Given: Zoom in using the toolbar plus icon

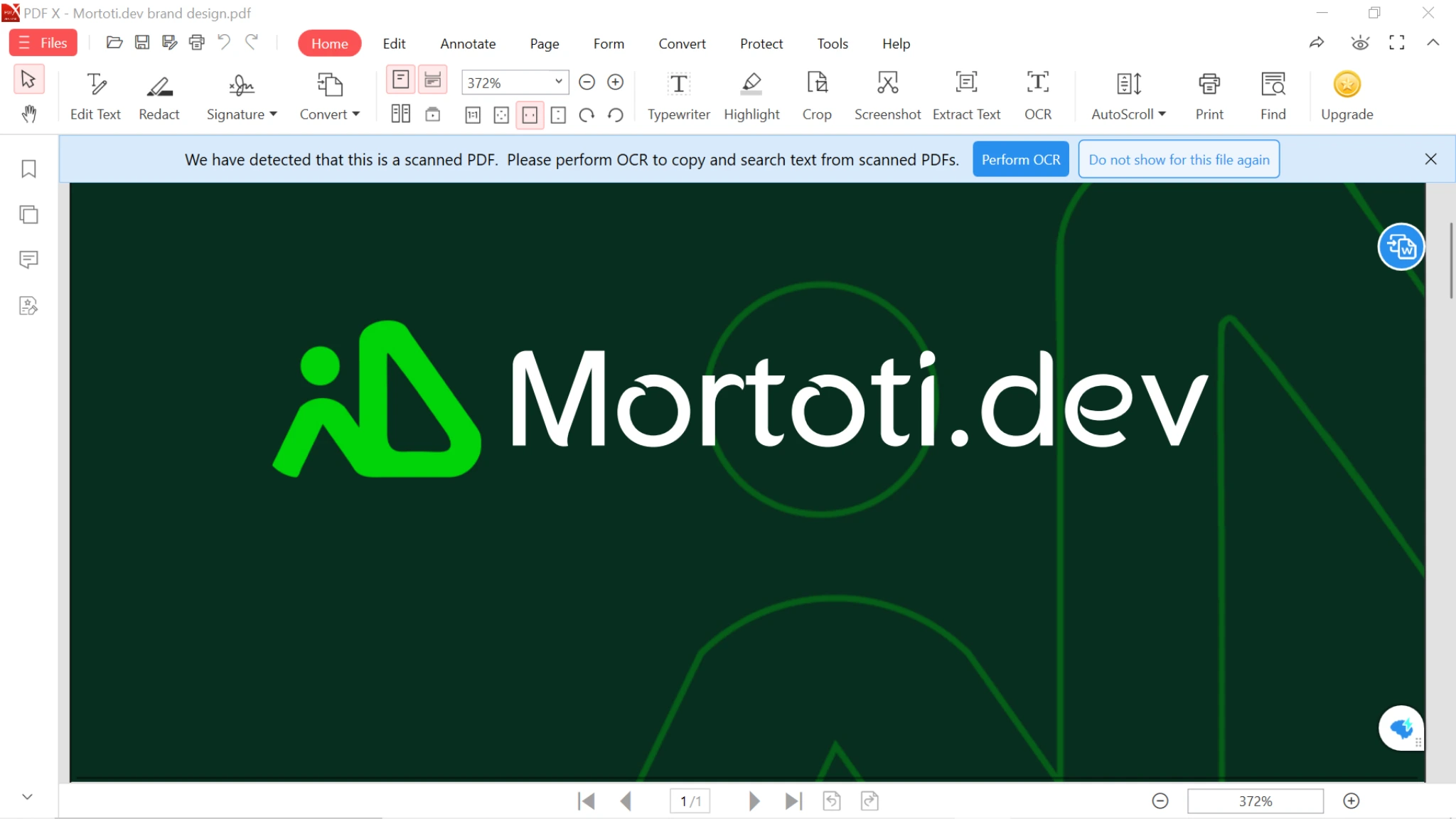Looking at the screenshot, I should [616, 82].
